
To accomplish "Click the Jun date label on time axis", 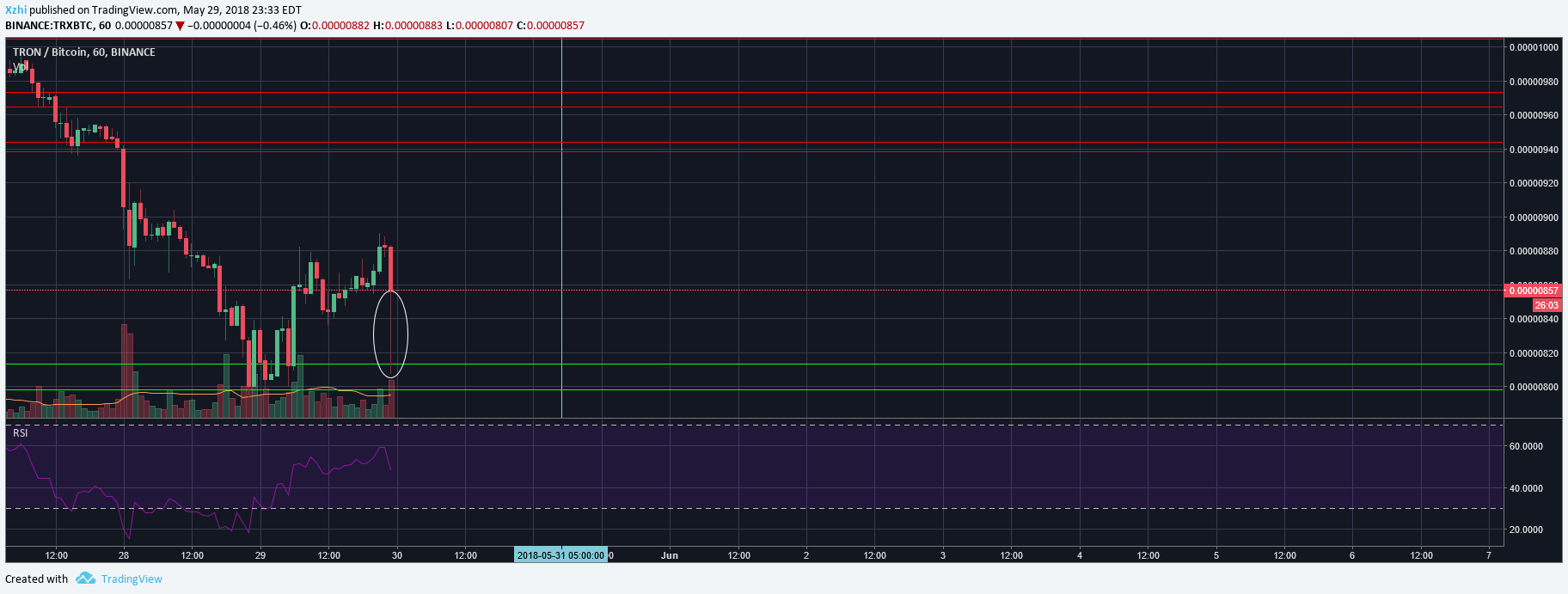I will pos(670,555).
